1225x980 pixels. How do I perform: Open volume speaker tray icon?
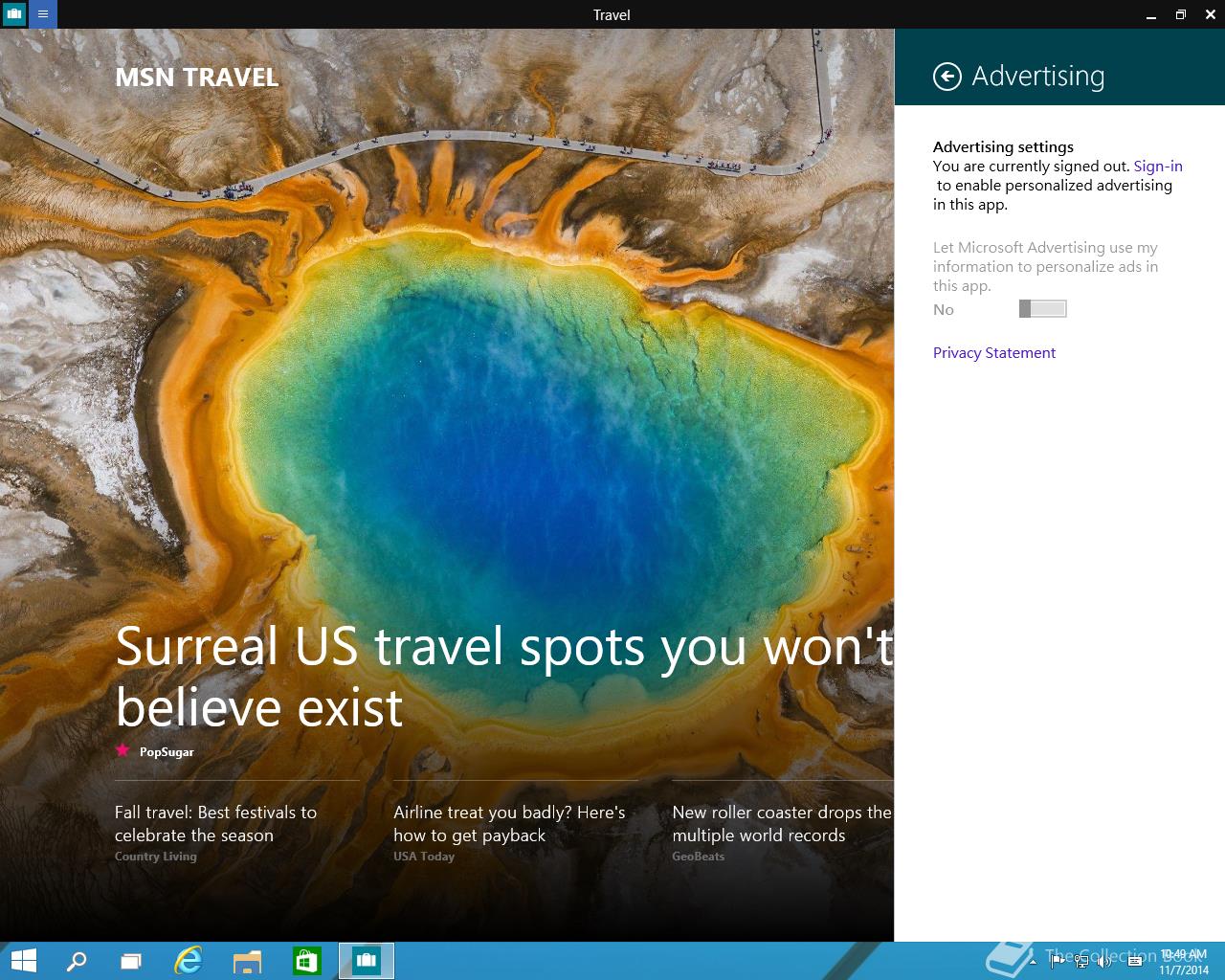pos(1104,961)
